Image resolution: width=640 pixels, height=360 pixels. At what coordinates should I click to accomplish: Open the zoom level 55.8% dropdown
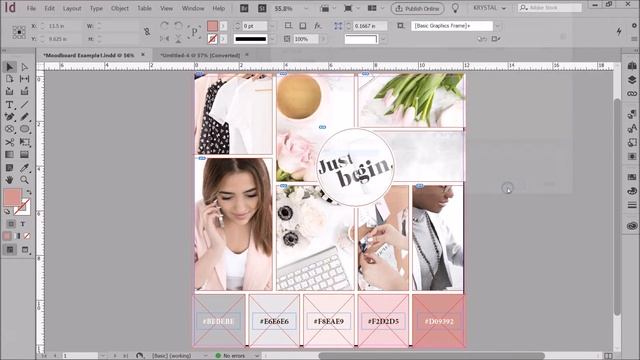click(x=306, y=8)
